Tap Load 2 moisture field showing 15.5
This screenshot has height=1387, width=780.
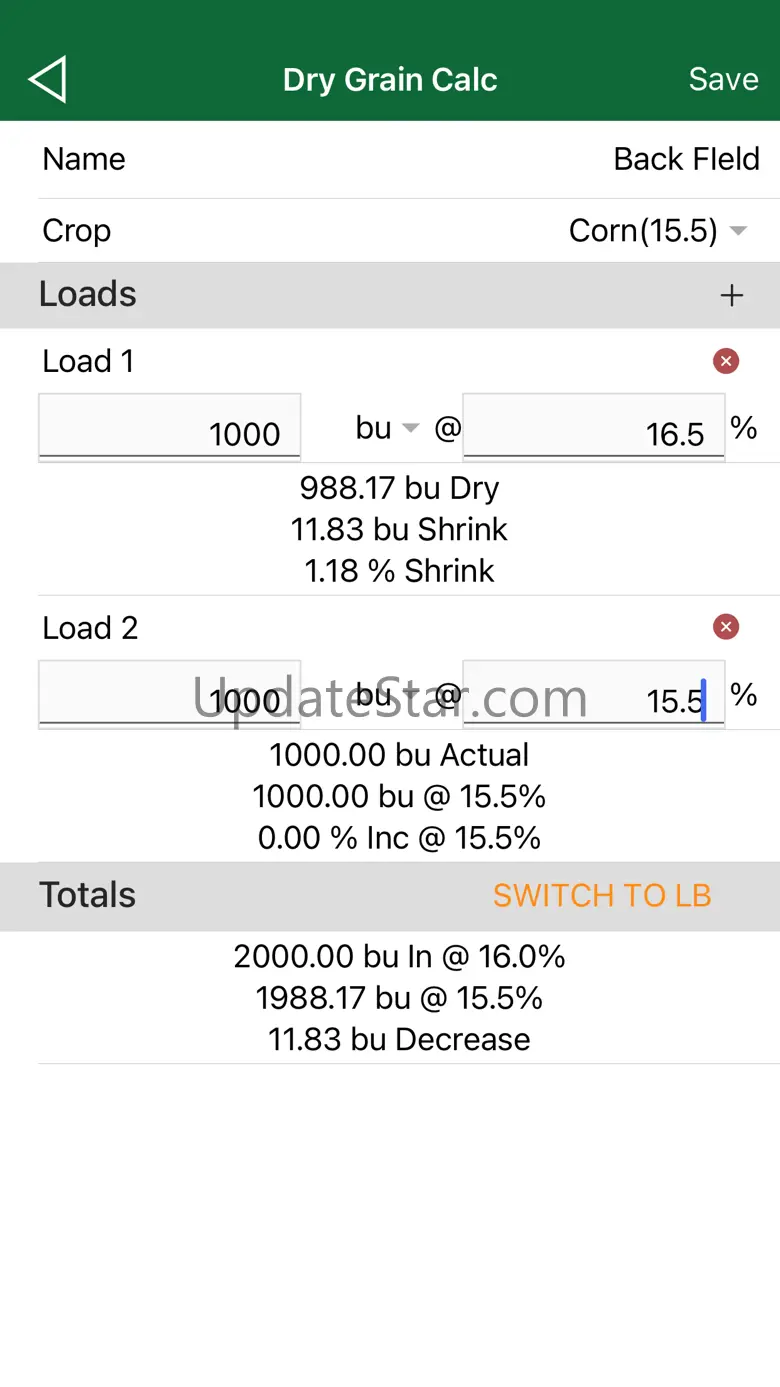click(593, 695)
